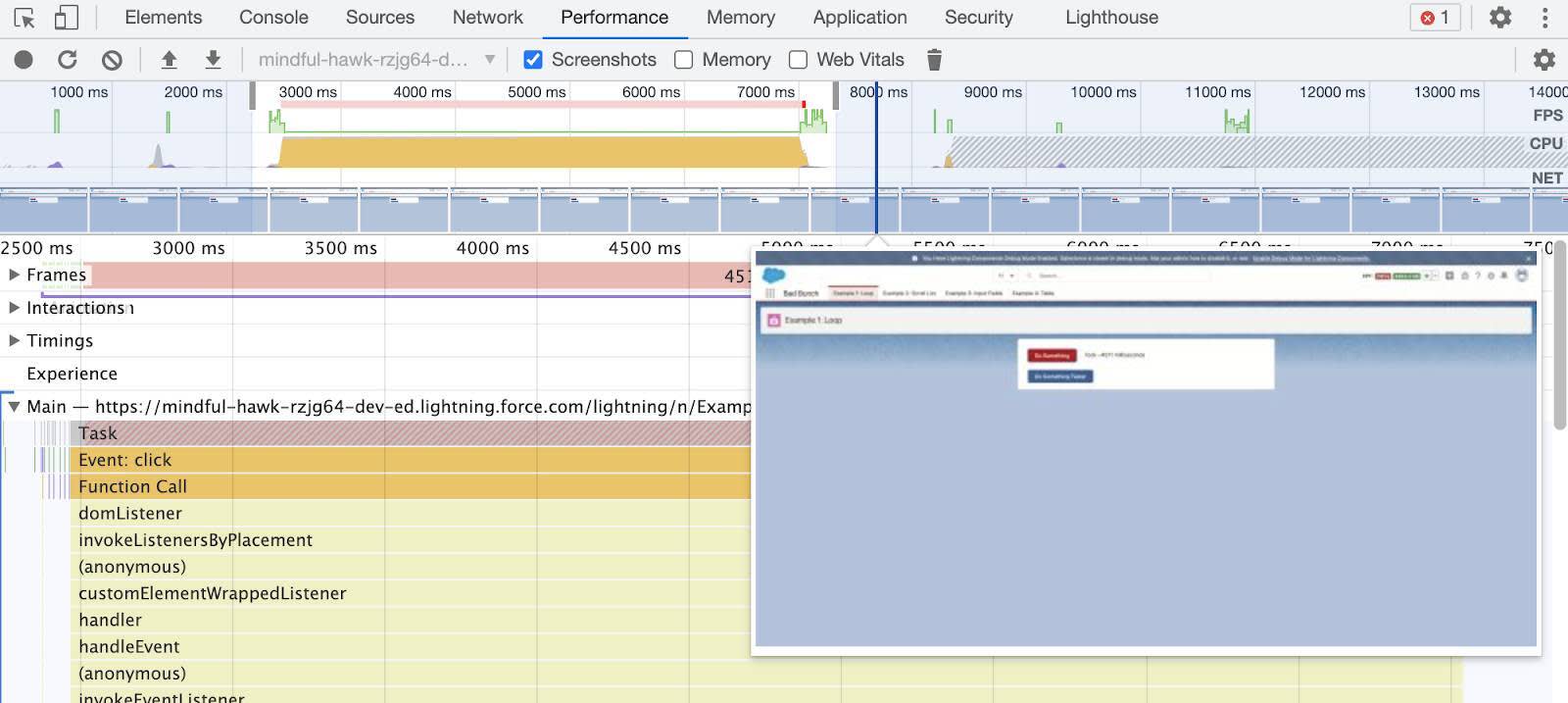The width and height of the screenshot is (1568, 703).
Task: Open capture settings gear in Performance toolbar
Action: [x=1544, y=60]
